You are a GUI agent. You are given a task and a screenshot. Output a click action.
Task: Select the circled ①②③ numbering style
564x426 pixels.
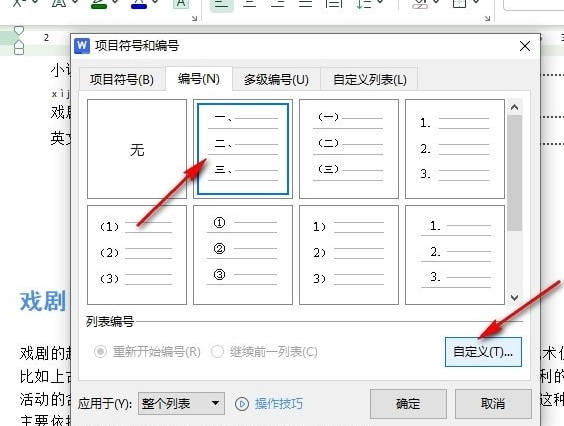(243, 255)
